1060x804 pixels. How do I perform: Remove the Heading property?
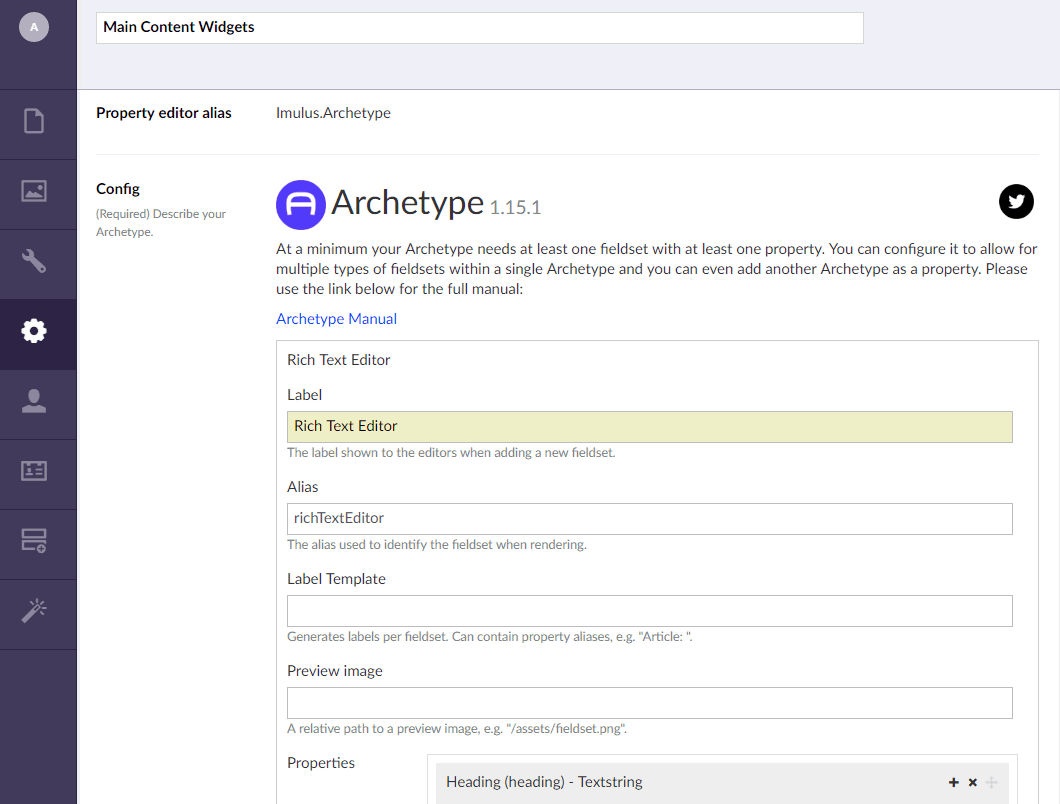click(x=973, y=782)
